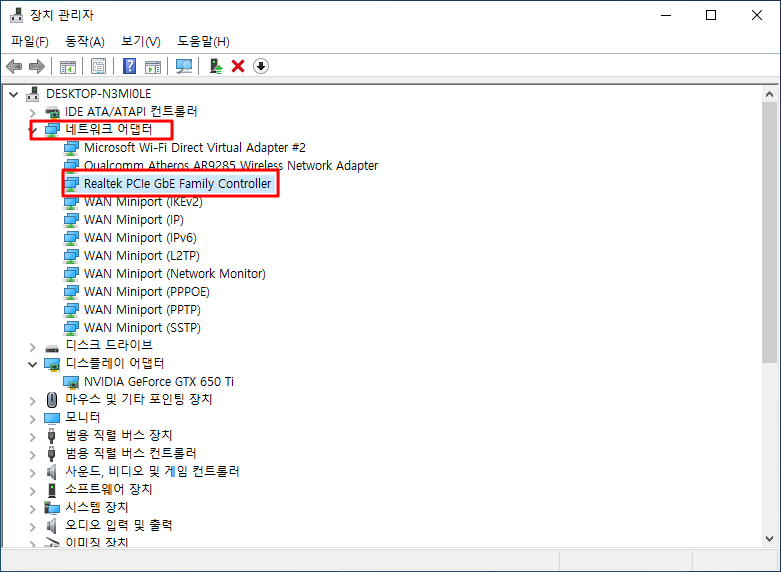Expand 오디오 입력 및 출력 node

coord(33,526)
